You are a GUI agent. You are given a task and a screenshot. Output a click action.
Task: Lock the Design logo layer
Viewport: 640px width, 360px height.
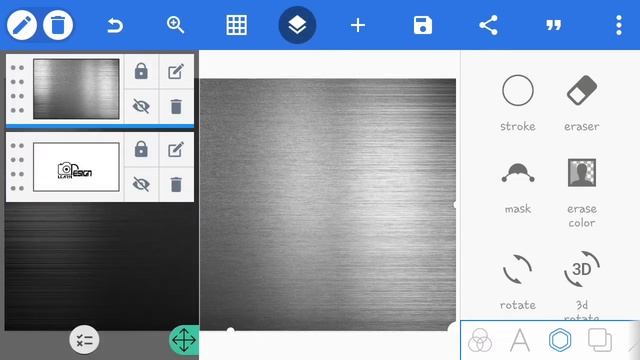(141, 149)
